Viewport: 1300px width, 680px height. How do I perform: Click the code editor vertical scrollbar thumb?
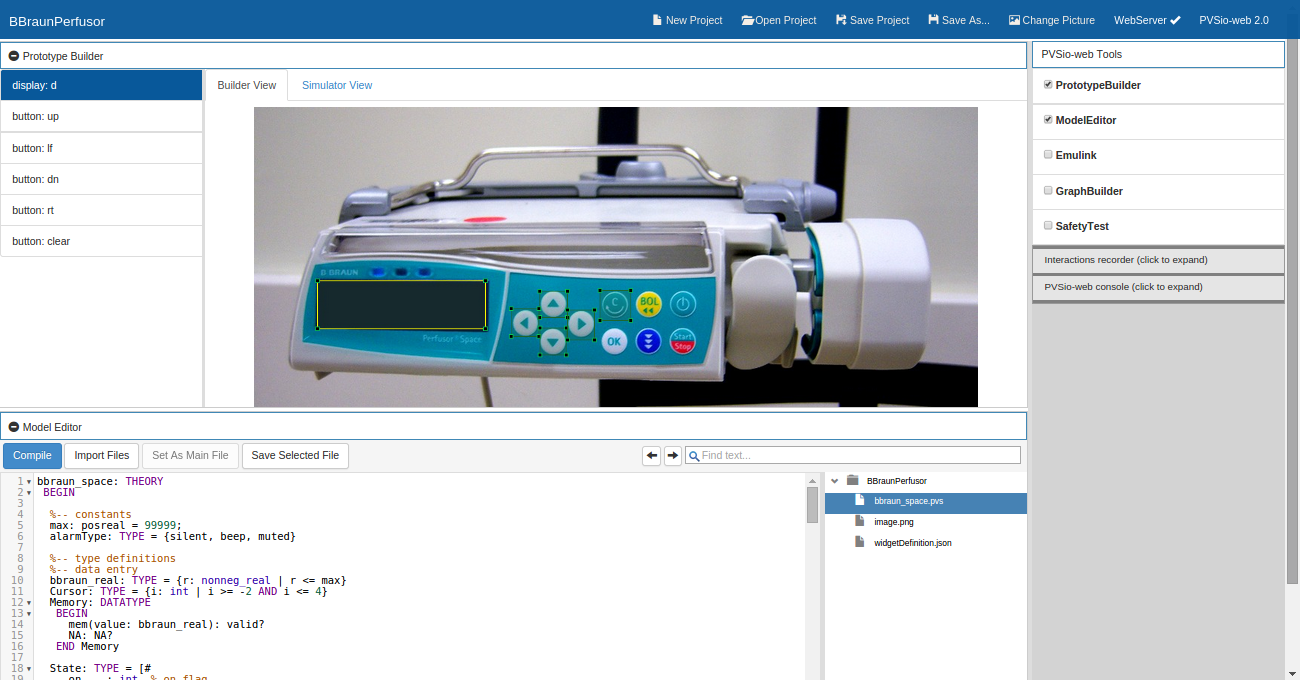point(812,505)
